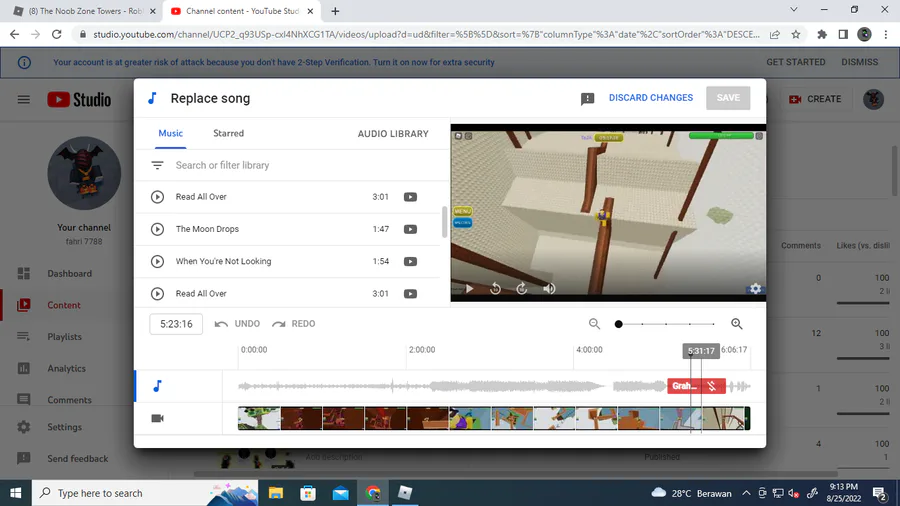
Task: Click the YouTube icon beside last Read All Over
Action: click(410, 294)
